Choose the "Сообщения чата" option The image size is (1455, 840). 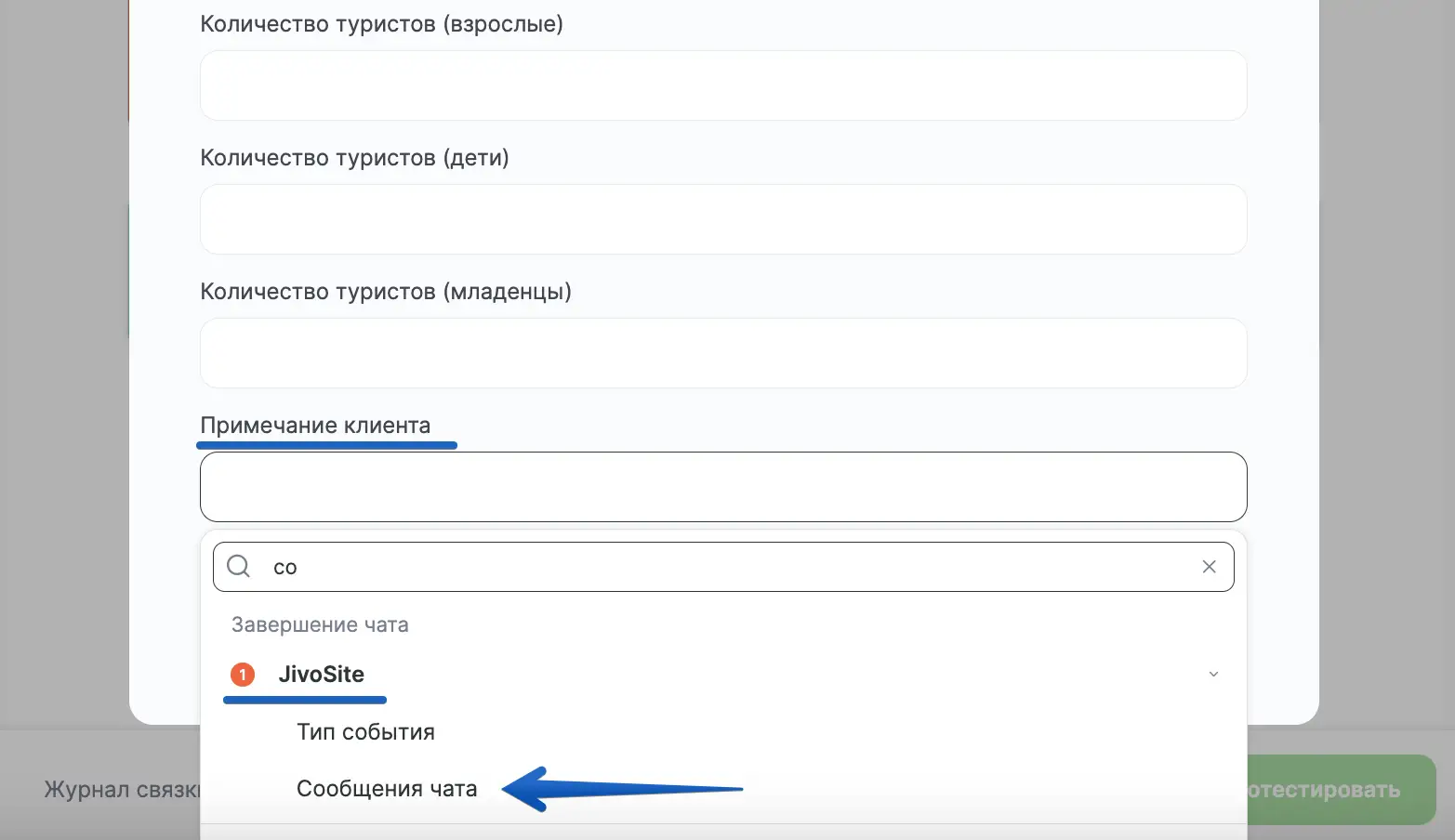(387, 789)
